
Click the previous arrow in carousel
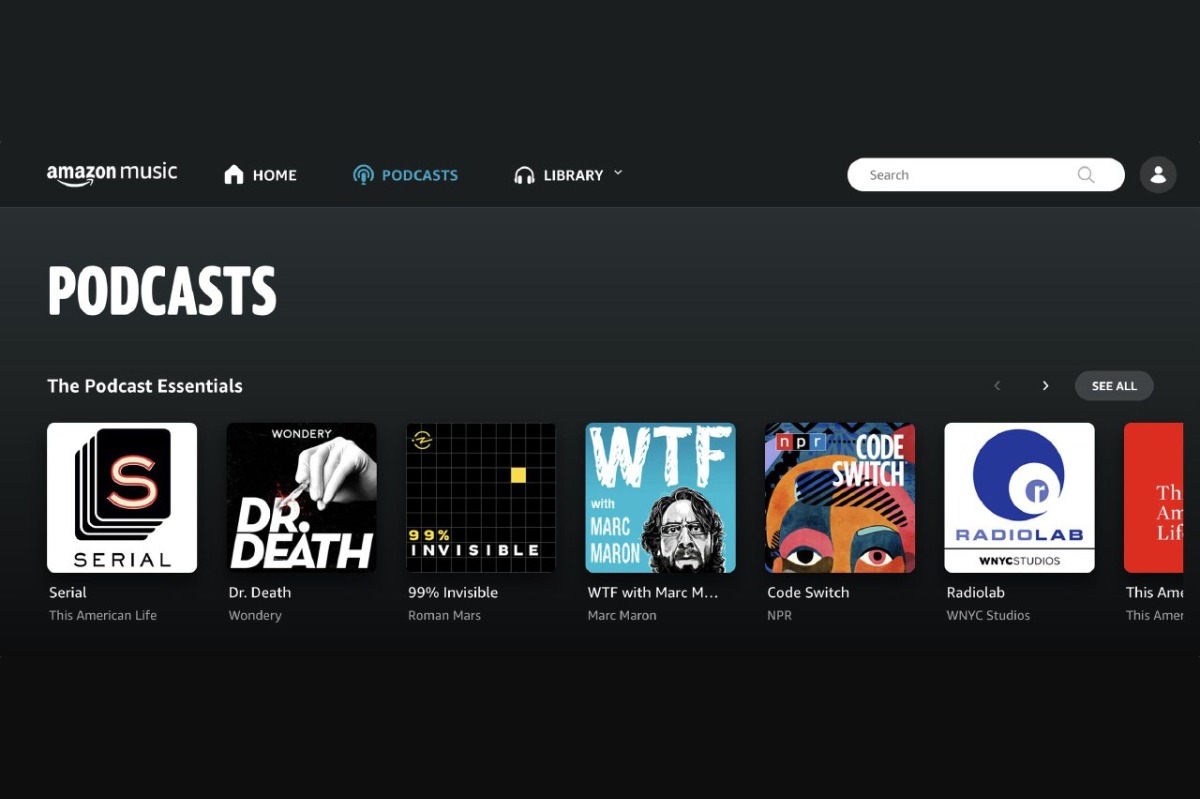pyautogui.click(x=997, y=386)
